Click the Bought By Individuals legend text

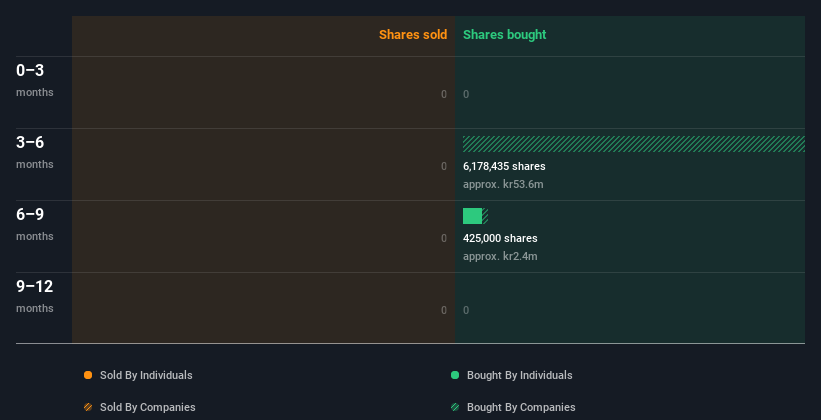point(519,375)
